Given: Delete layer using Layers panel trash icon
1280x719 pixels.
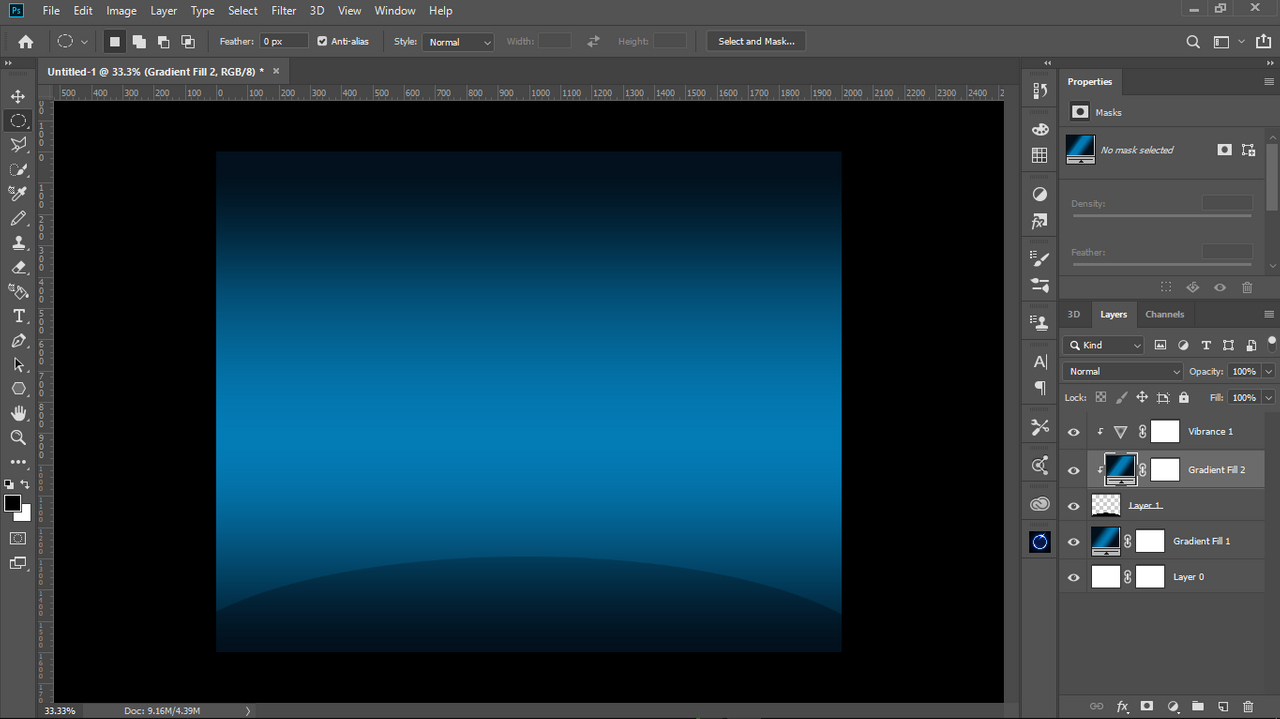Looking at the screenshot, I should click(x=1247, y=707).
